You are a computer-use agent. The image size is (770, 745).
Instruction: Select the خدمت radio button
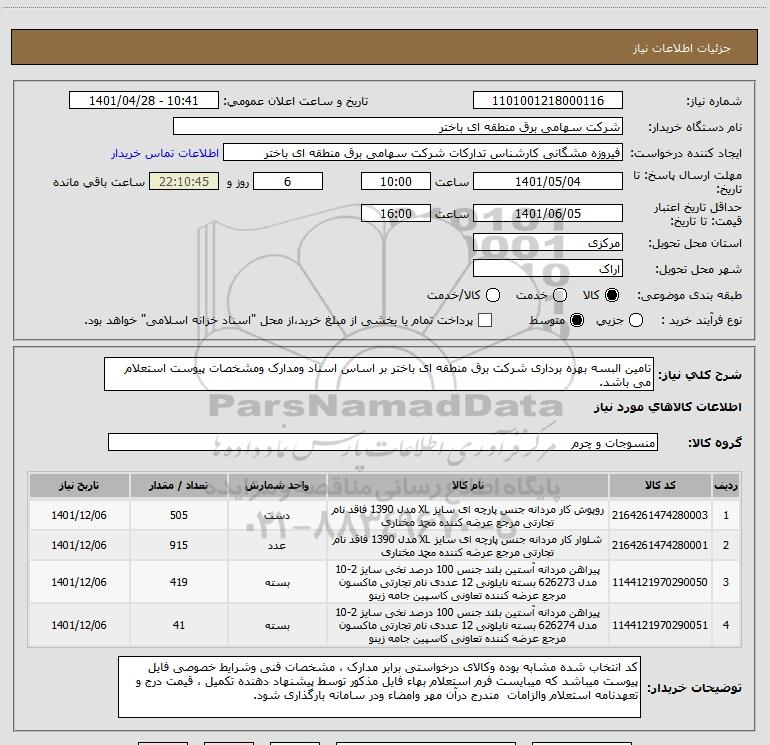coord(560,295)
